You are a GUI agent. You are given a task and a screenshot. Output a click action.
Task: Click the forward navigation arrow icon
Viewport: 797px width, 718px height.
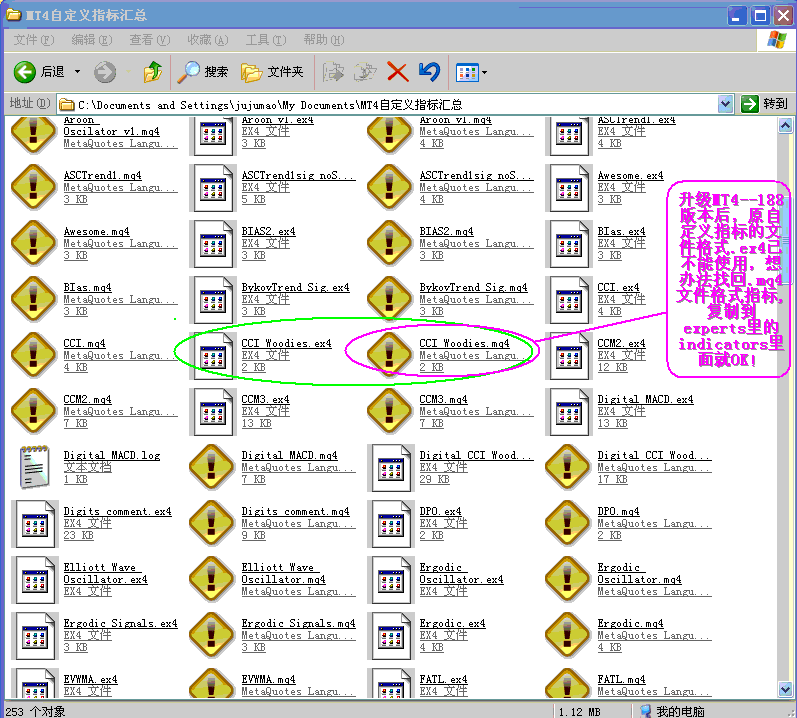105,72
